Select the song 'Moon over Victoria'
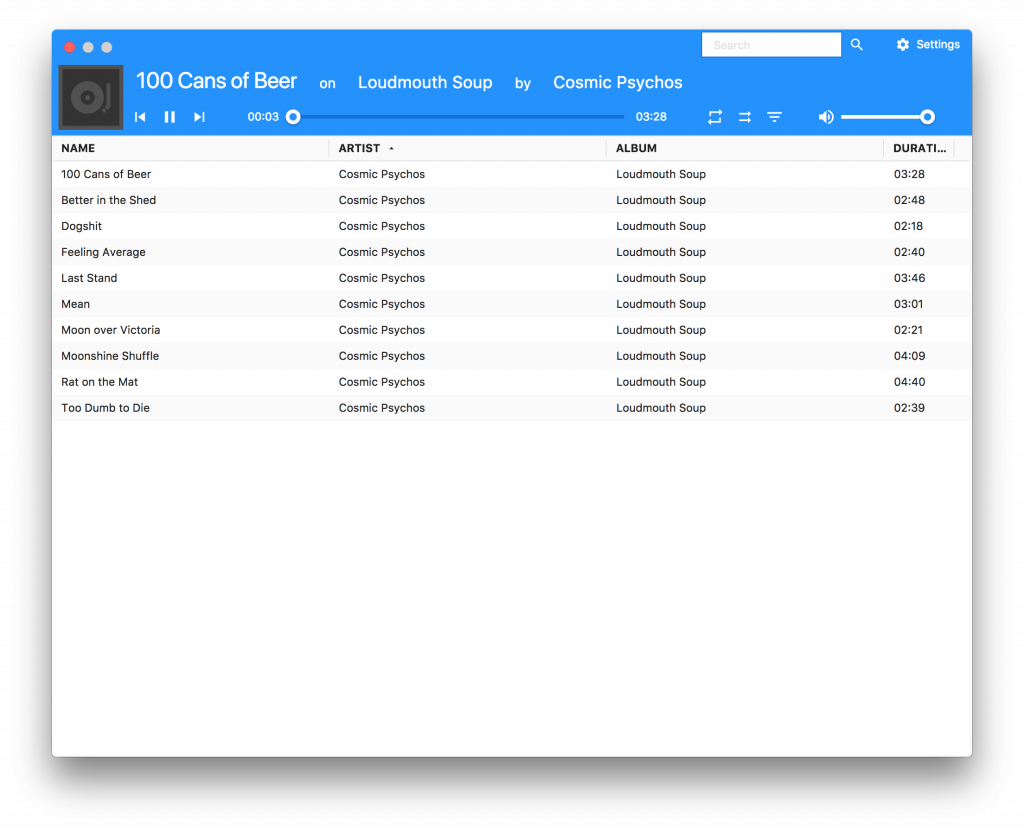This screenshot has height=831, width=1024. pyautogui.click(x=110, y=331)
